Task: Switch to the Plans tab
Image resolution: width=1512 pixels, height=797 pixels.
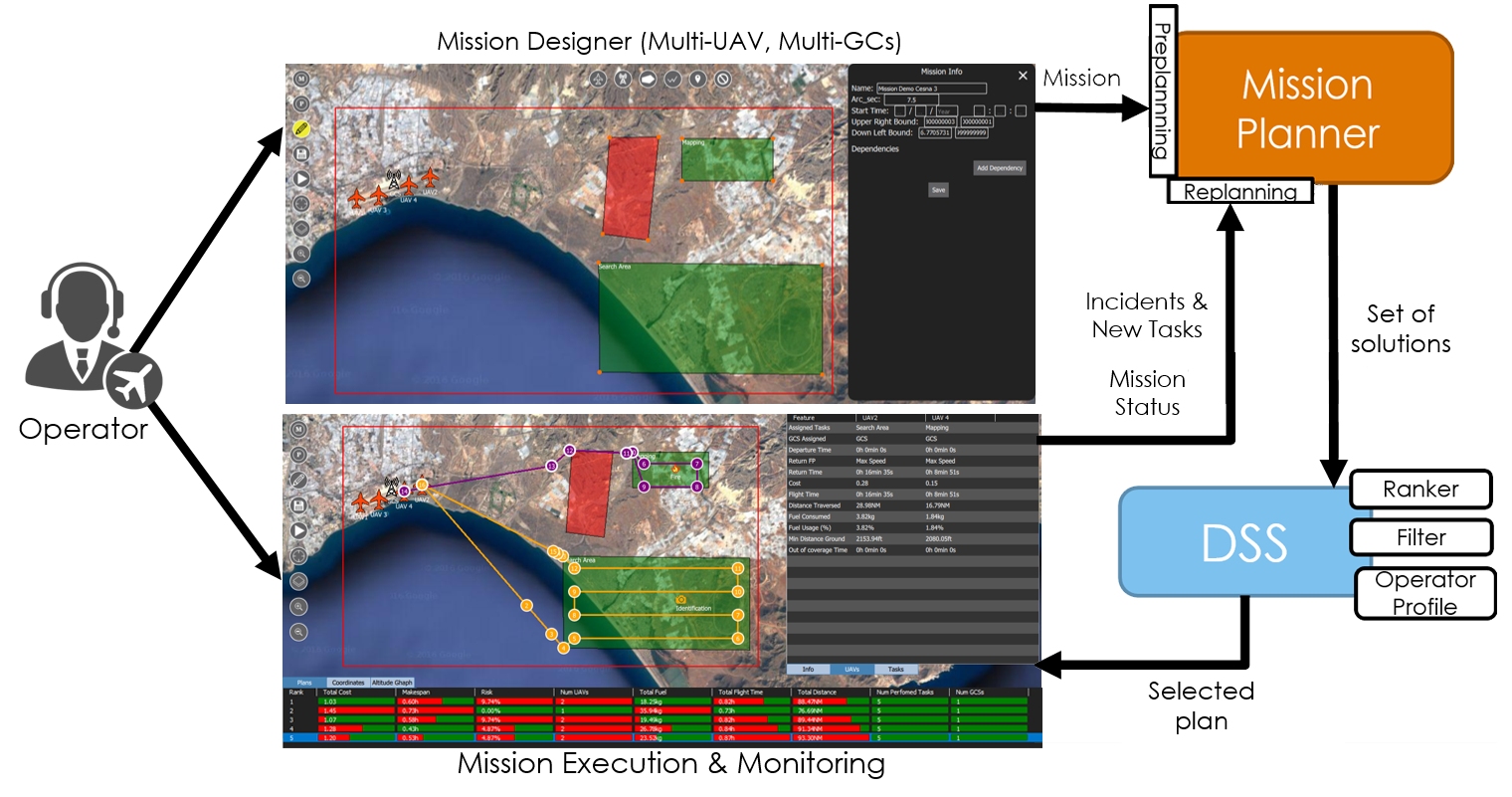Action: [x=304, y=683]
